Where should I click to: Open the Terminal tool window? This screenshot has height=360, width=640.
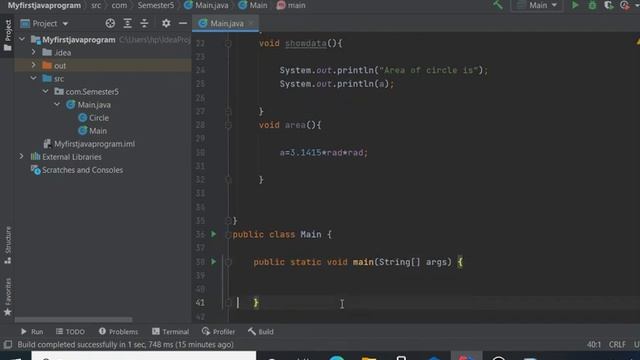pyautogui.click(x=171, y=331)
